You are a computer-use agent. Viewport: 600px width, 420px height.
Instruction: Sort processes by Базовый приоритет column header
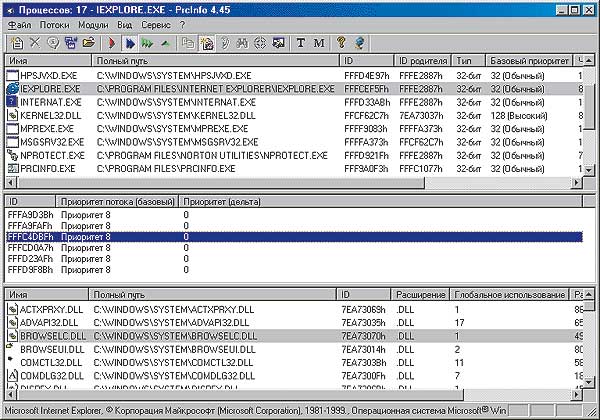535,61
